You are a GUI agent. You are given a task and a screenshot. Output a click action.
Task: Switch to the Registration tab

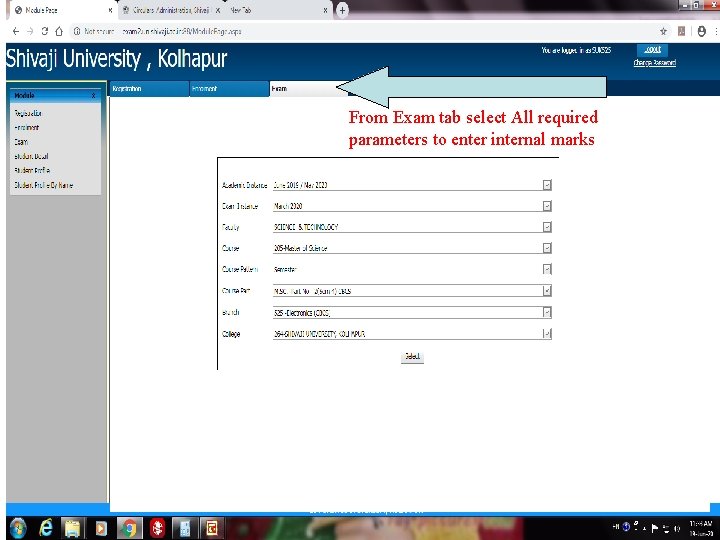pyautogui.click(x=149, y=89)
